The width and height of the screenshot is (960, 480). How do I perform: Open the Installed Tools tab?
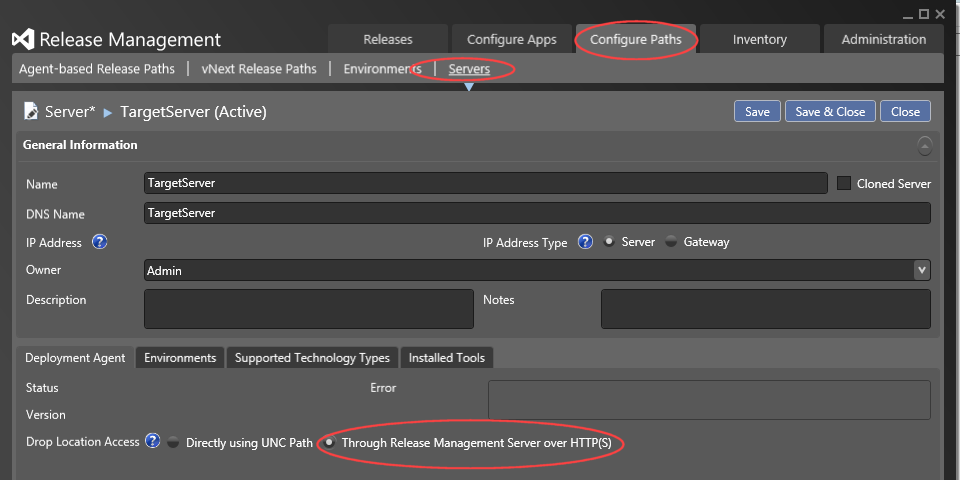[447, 358]
